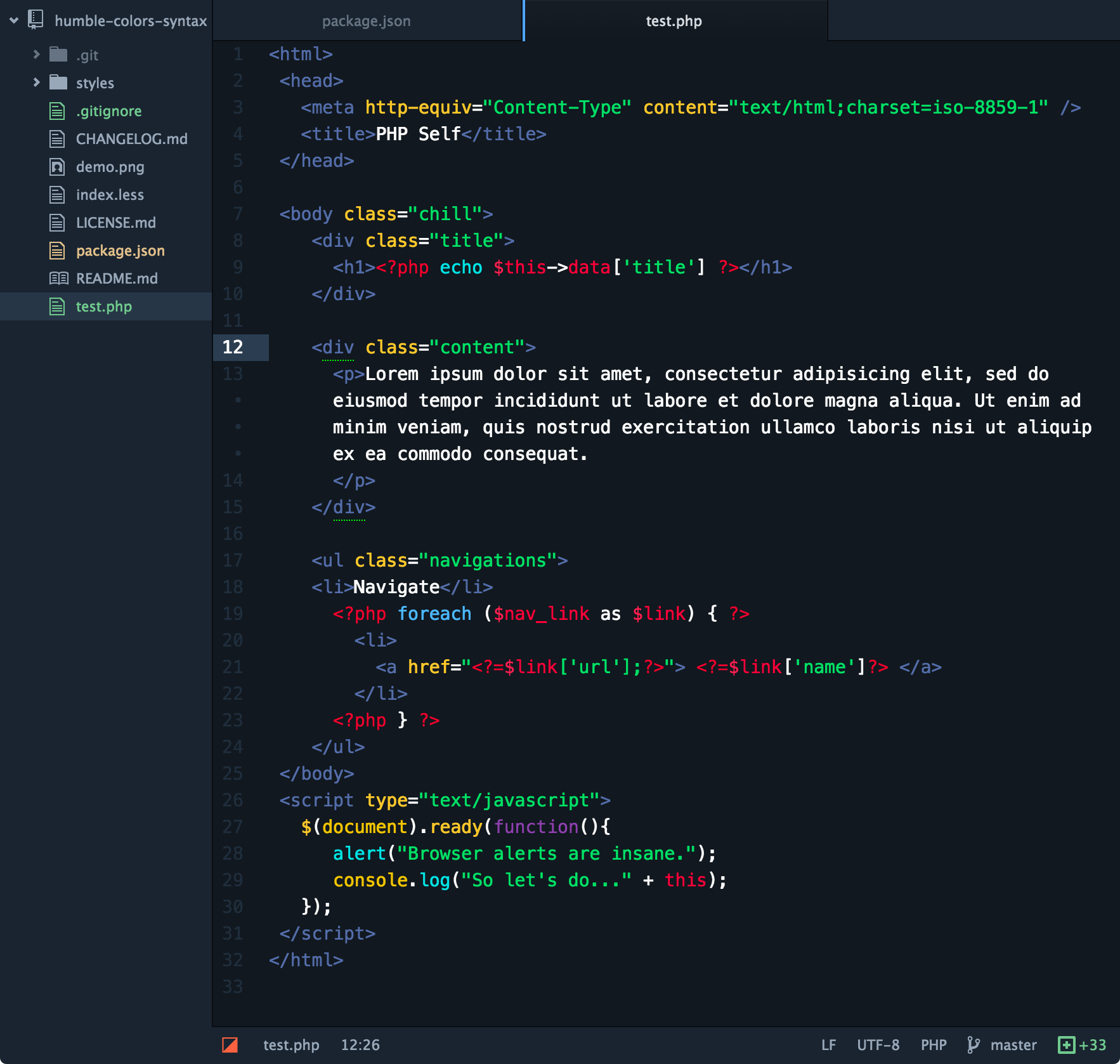Select the test.php tab
The width and height of the screenshot is (1120, 1064).
674,20
